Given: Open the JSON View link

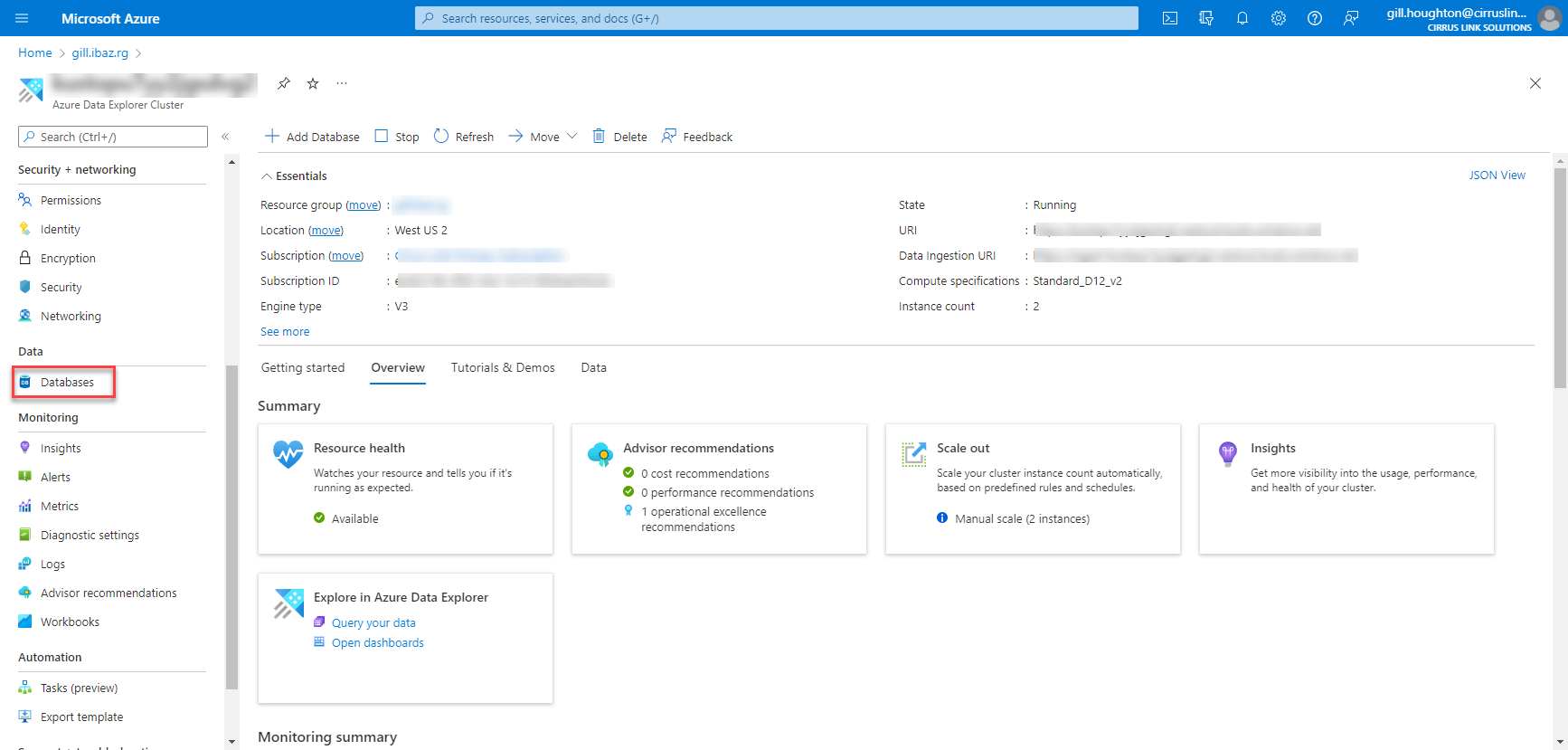Looking at the screenshot, I should 1497,176.
